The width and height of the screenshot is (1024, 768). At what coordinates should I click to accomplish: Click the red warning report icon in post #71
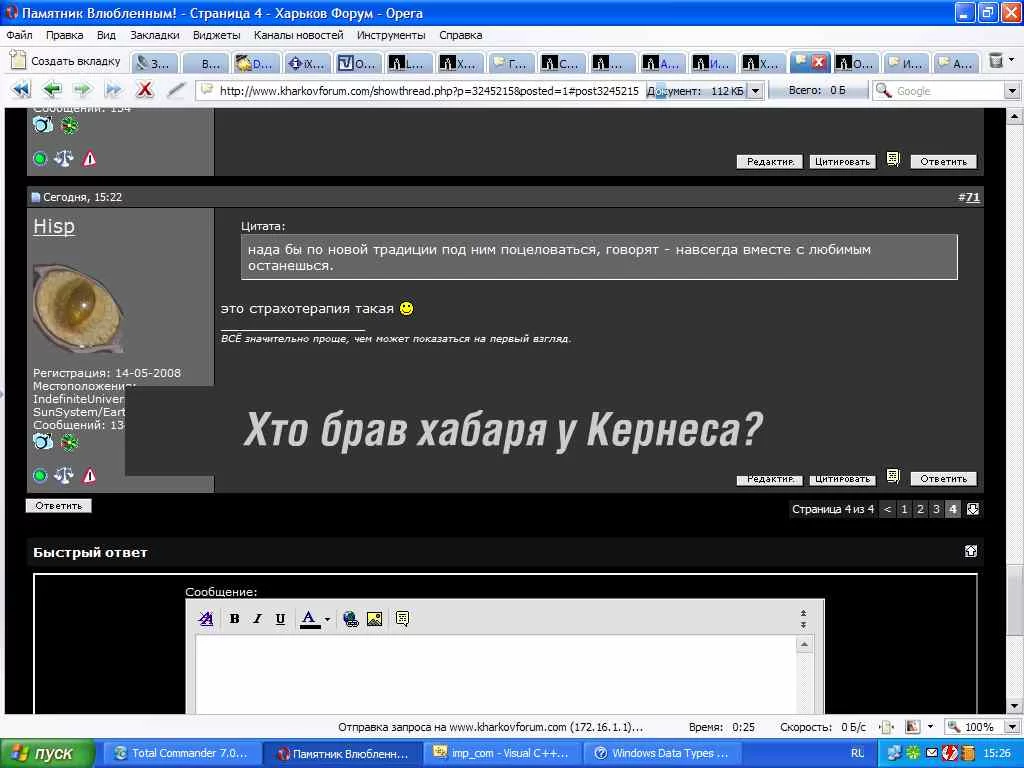tap(90, 476)
